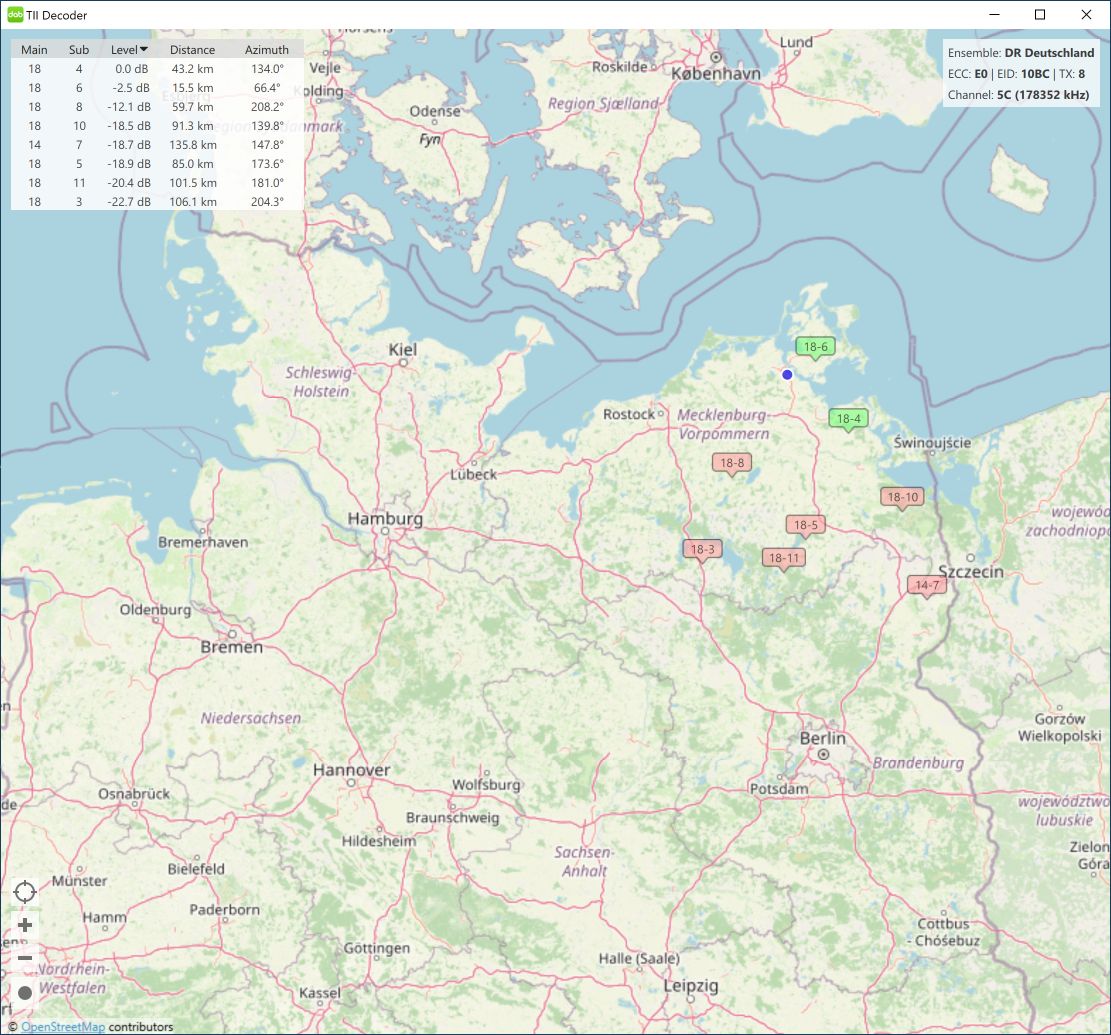Viewport: 1111px width, 1035px height.
Task: Select the green 18-4 transmitter marker
Action: [848, 418]
